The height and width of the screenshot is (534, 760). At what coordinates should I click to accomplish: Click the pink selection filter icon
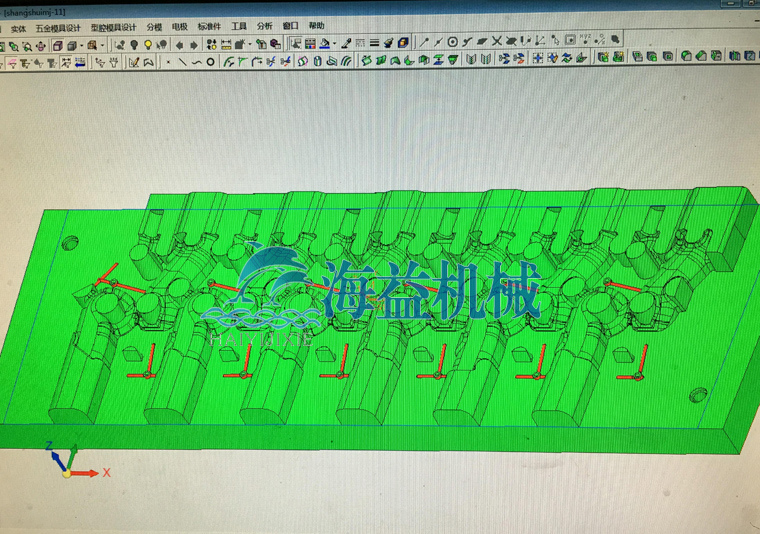click(12, 63)
